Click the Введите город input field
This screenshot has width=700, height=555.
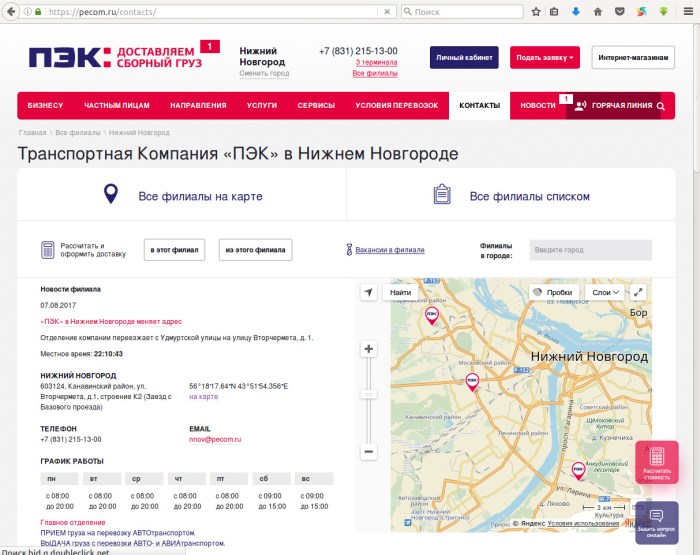tap(591, 250)
